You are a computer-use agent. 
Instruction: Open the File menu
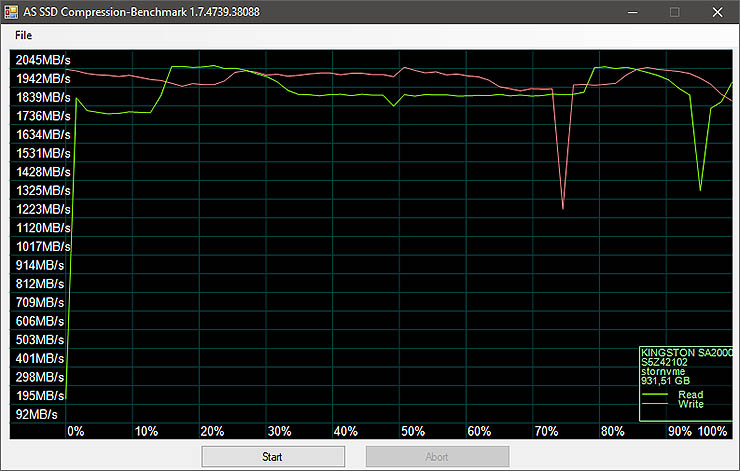point(23,35)
